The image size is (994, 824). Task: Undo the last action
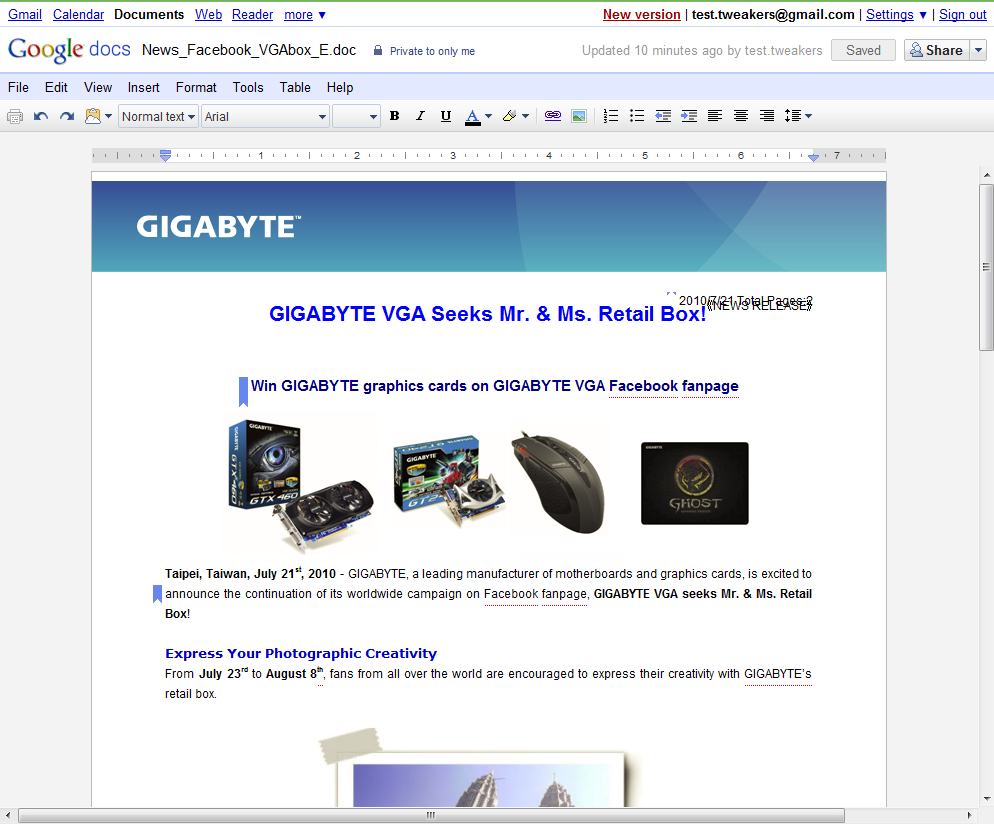click(x=41, y=116)
